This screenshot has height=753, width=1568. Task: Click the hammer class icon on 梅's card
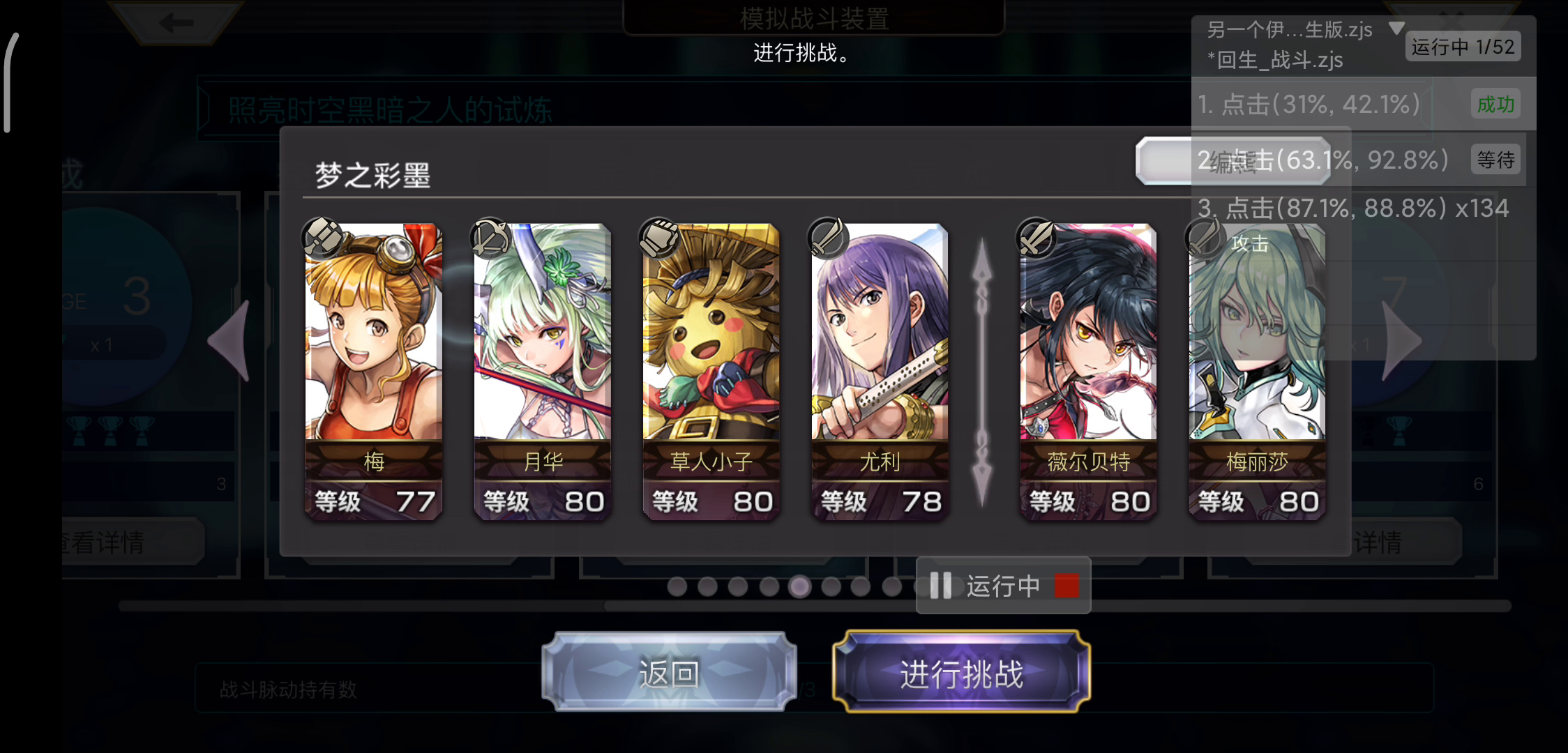(x=322, y=236)
